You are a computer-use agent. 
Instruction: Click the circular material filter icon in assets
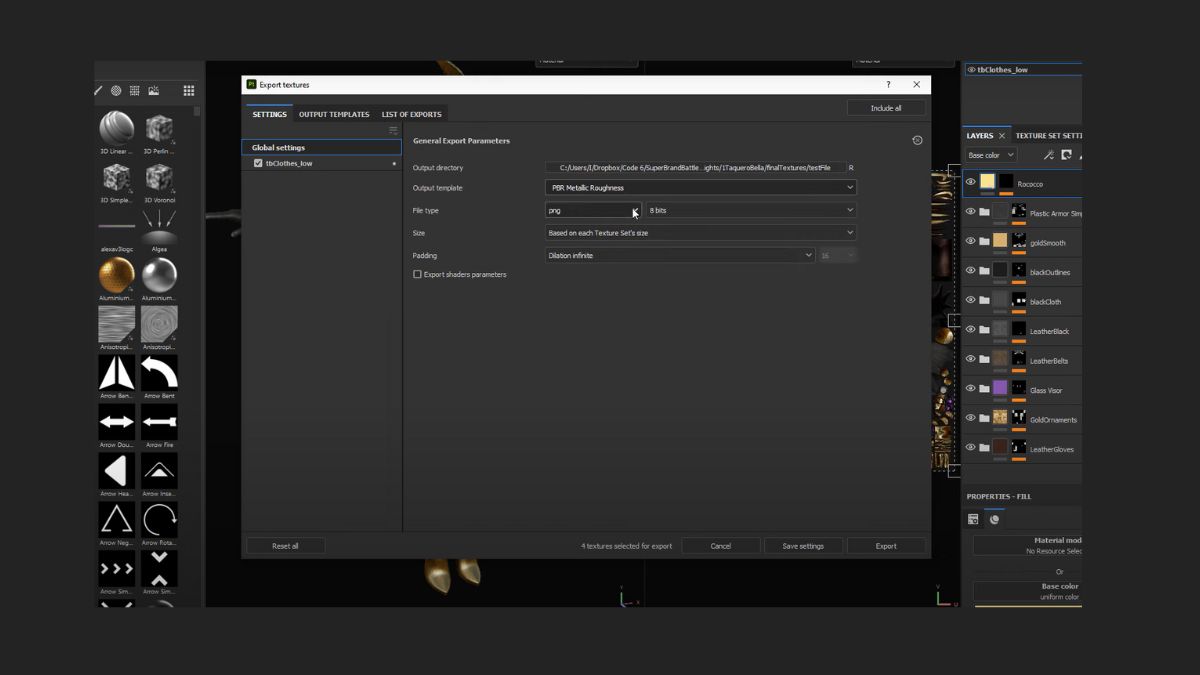116,91
